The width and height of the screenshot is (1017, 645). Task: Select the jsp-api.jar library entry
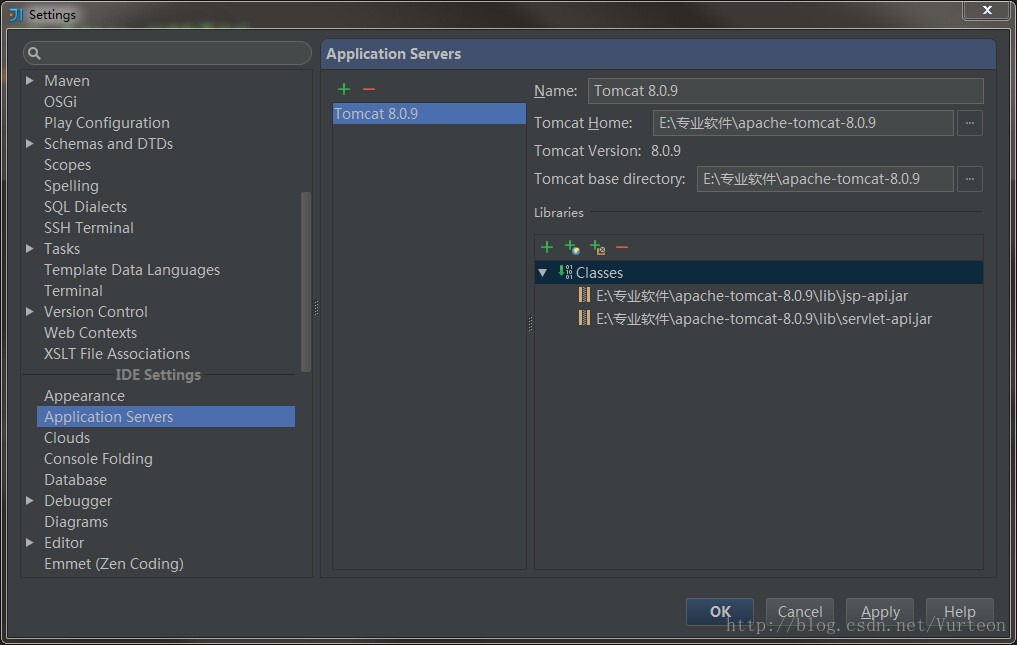click(752, 296)
